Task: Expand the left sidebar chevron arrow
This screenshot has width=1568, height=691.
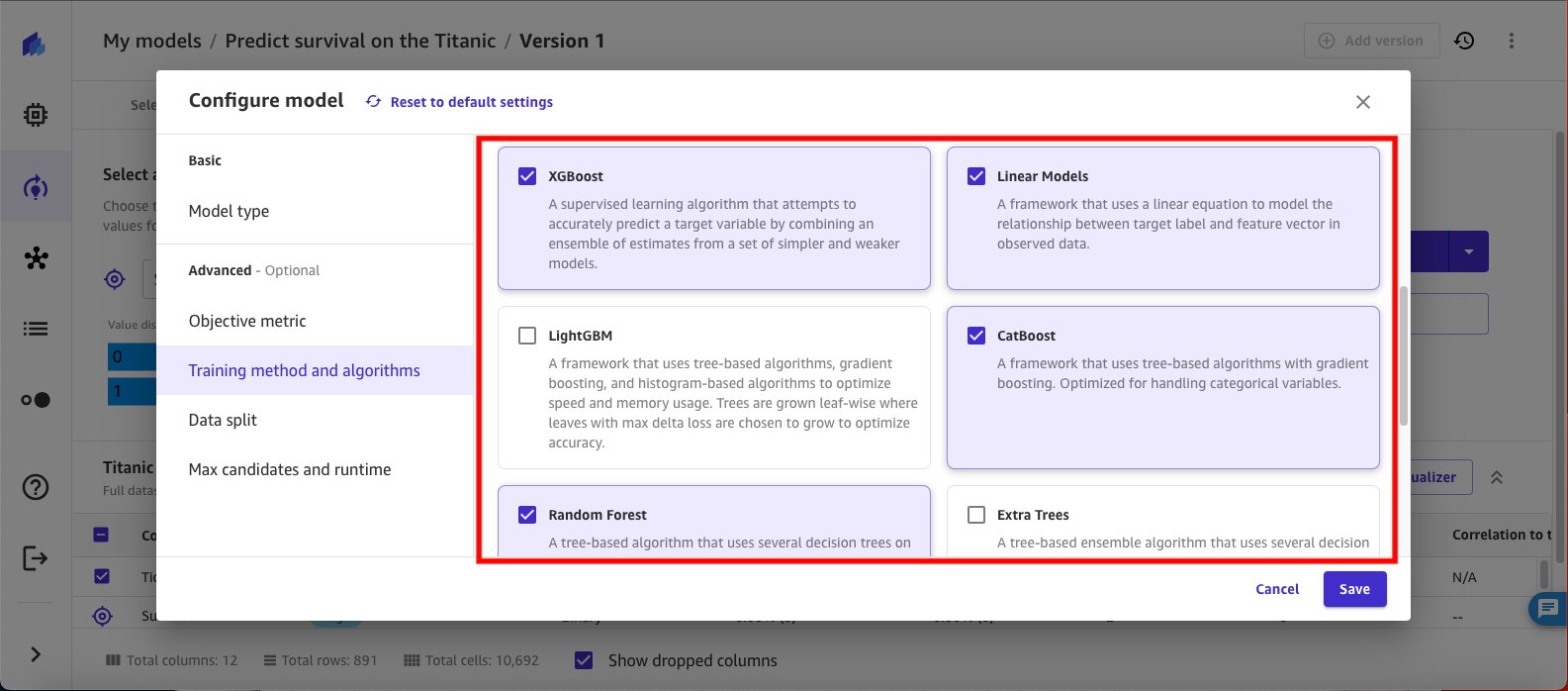Action: coord(36,654)
